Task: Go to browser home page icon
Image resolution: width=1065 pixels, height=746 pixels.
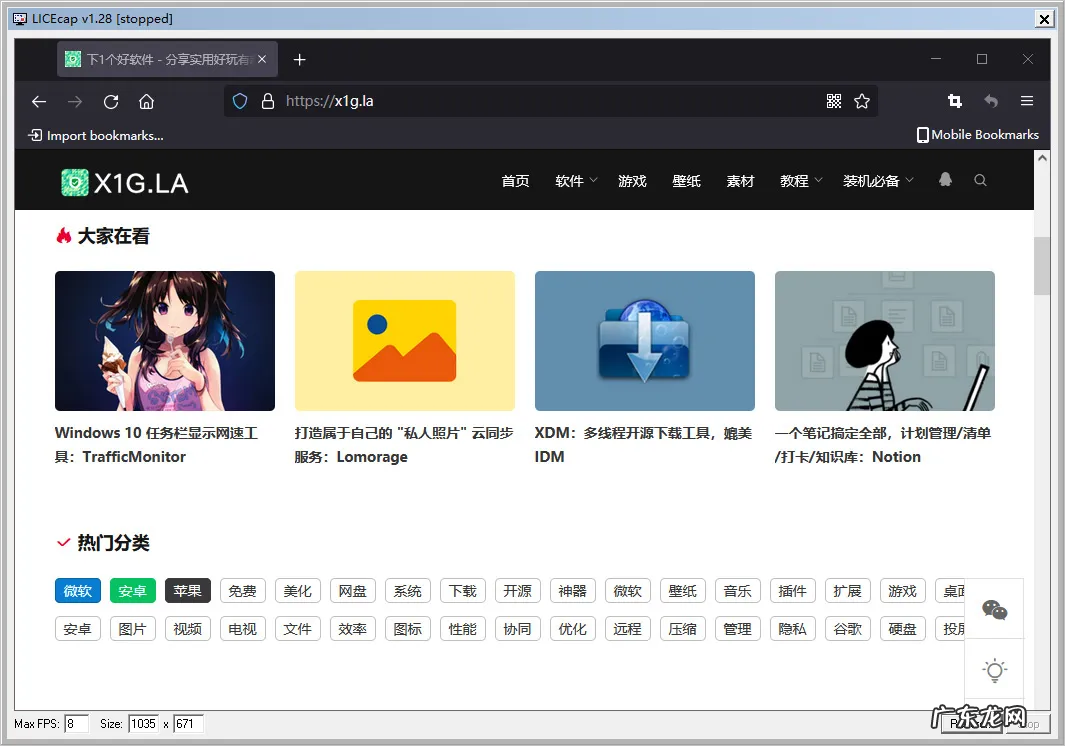Action: pyautogui.click(x=146, y=101)
